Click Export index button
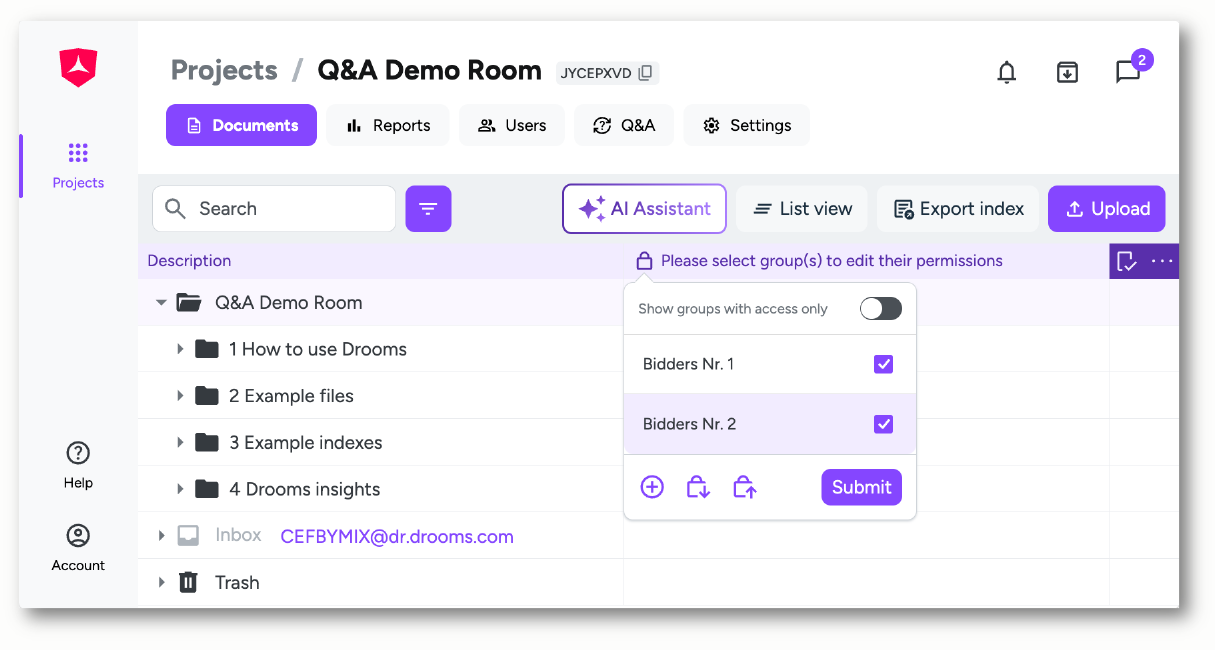1215x650 pixels. tap(958, 209)
